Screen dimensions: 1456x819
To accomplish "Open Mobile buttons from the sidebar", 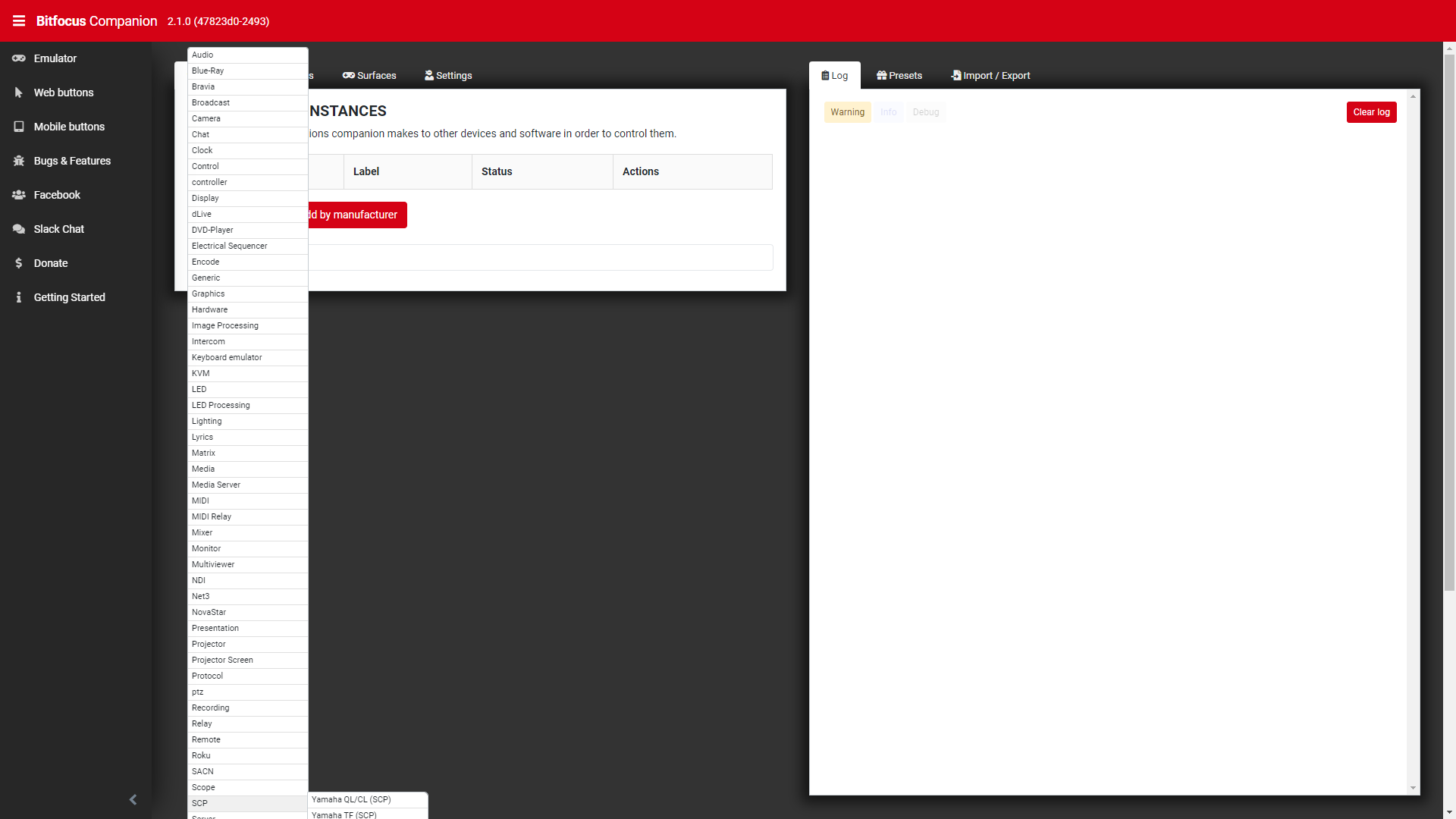I will [69, 126].
